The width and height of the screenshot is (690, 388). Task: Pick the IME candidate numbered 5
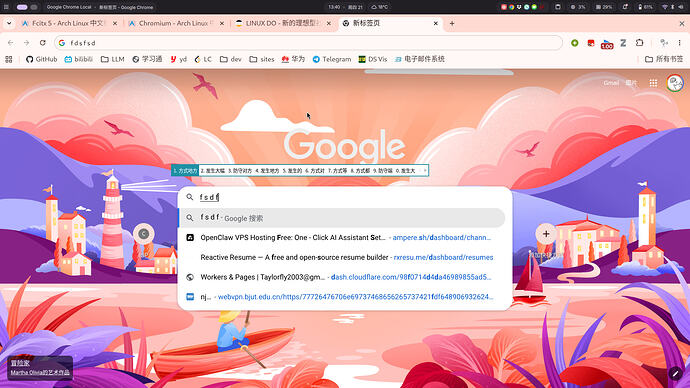[292, 171]
